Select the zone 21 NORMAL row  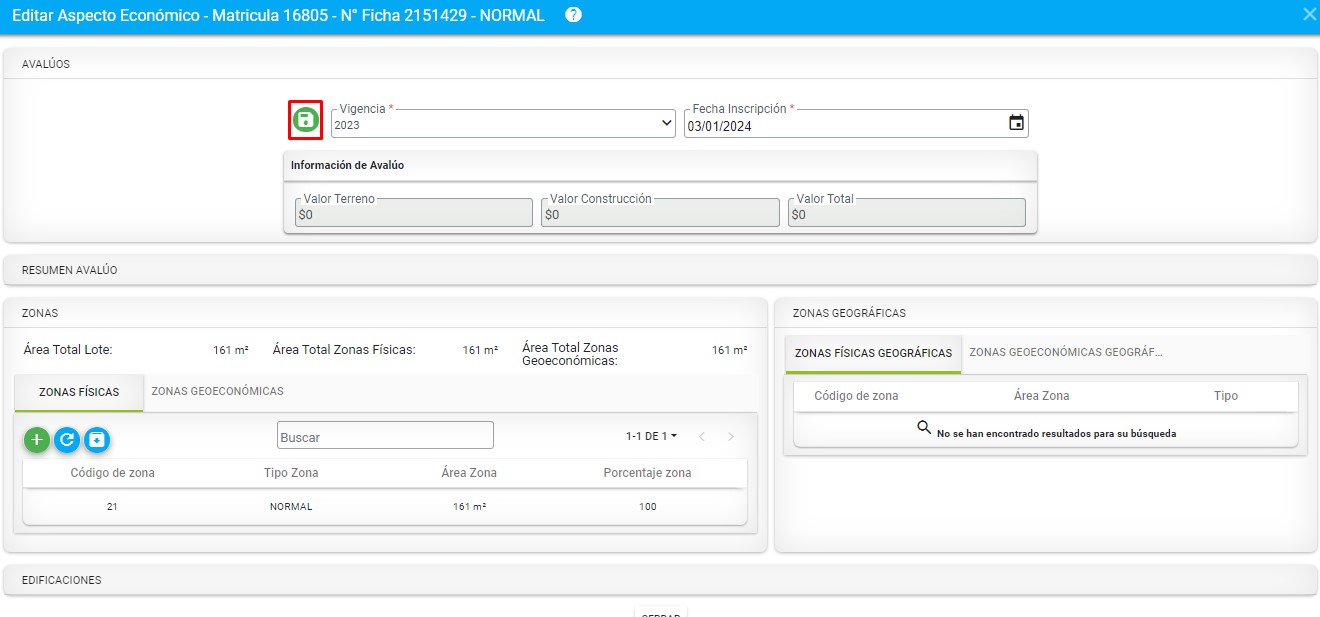pyautogui.click(x=385, y=507)
